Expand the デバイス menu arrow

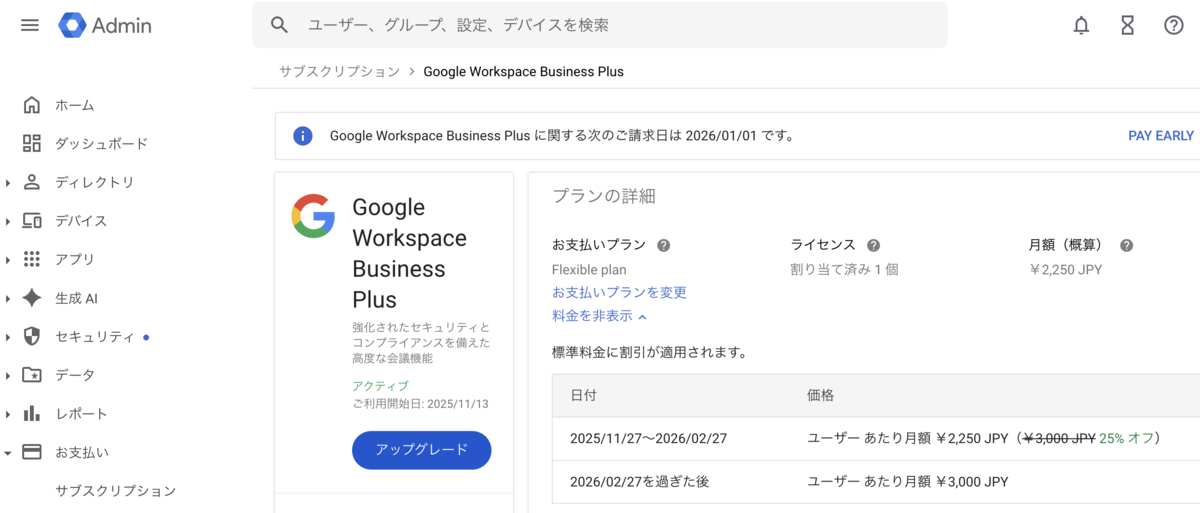click(x=8, y=221)
